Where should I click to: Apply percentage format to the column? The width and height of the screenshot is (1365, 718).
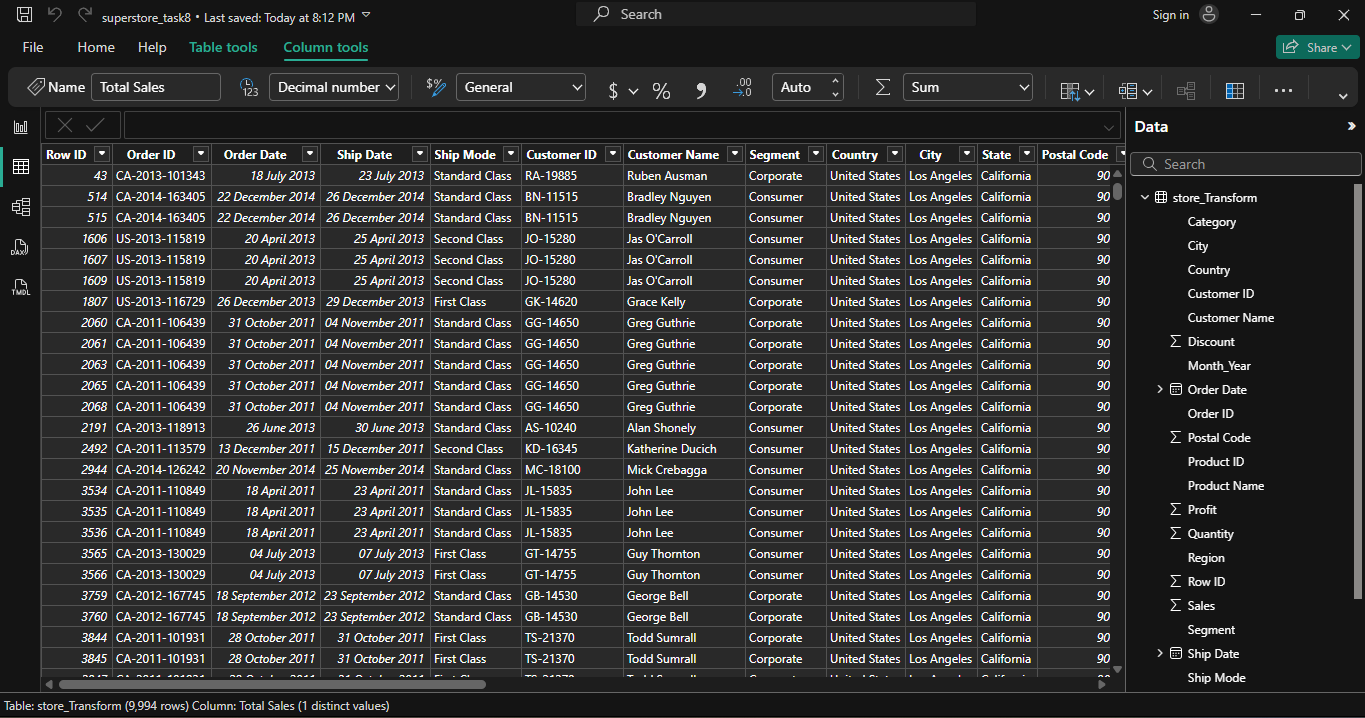[660, 89]
